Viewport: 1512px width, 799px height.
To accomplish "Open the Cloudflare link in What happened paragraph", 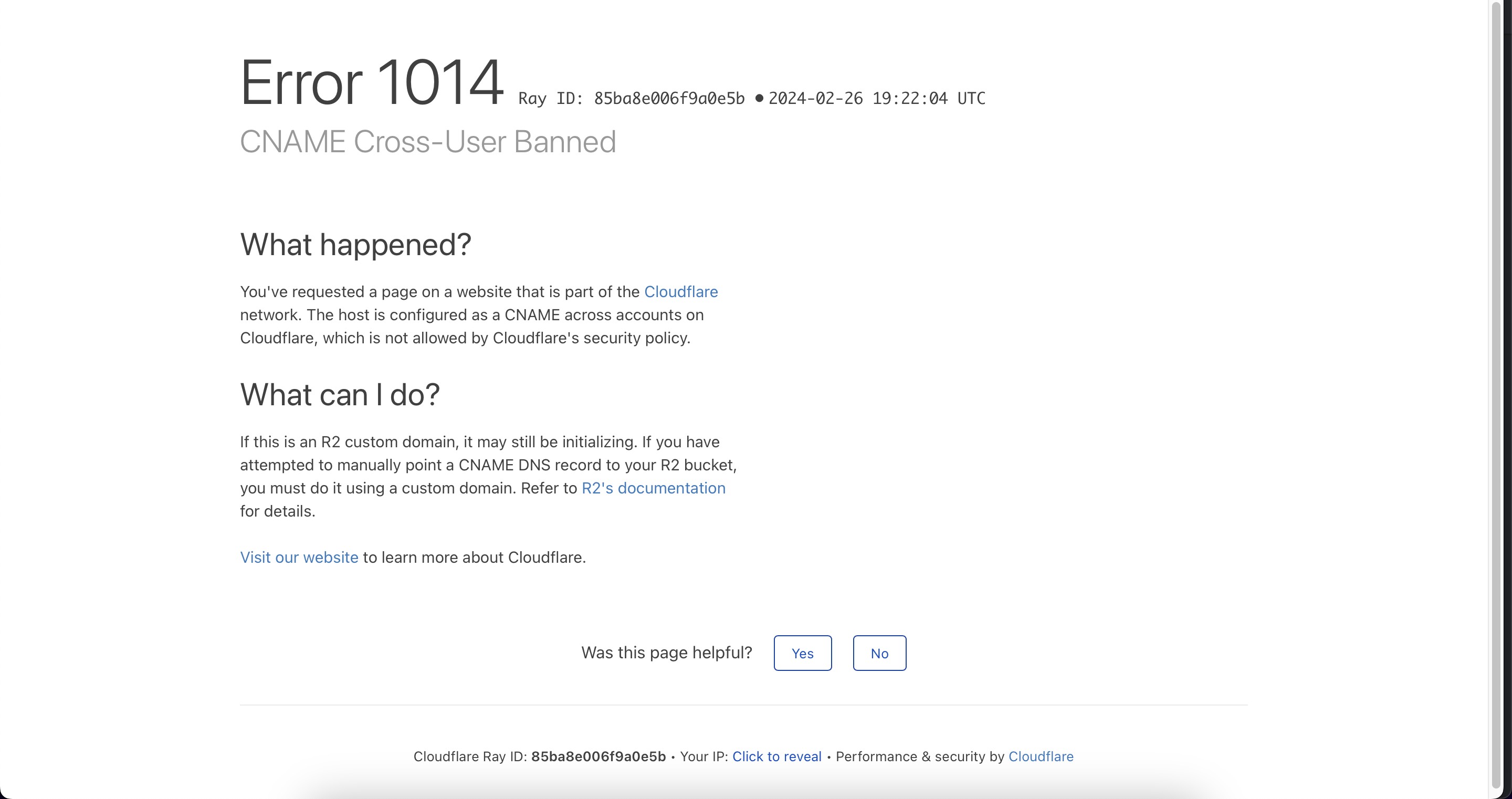I will tap(681, 292).
